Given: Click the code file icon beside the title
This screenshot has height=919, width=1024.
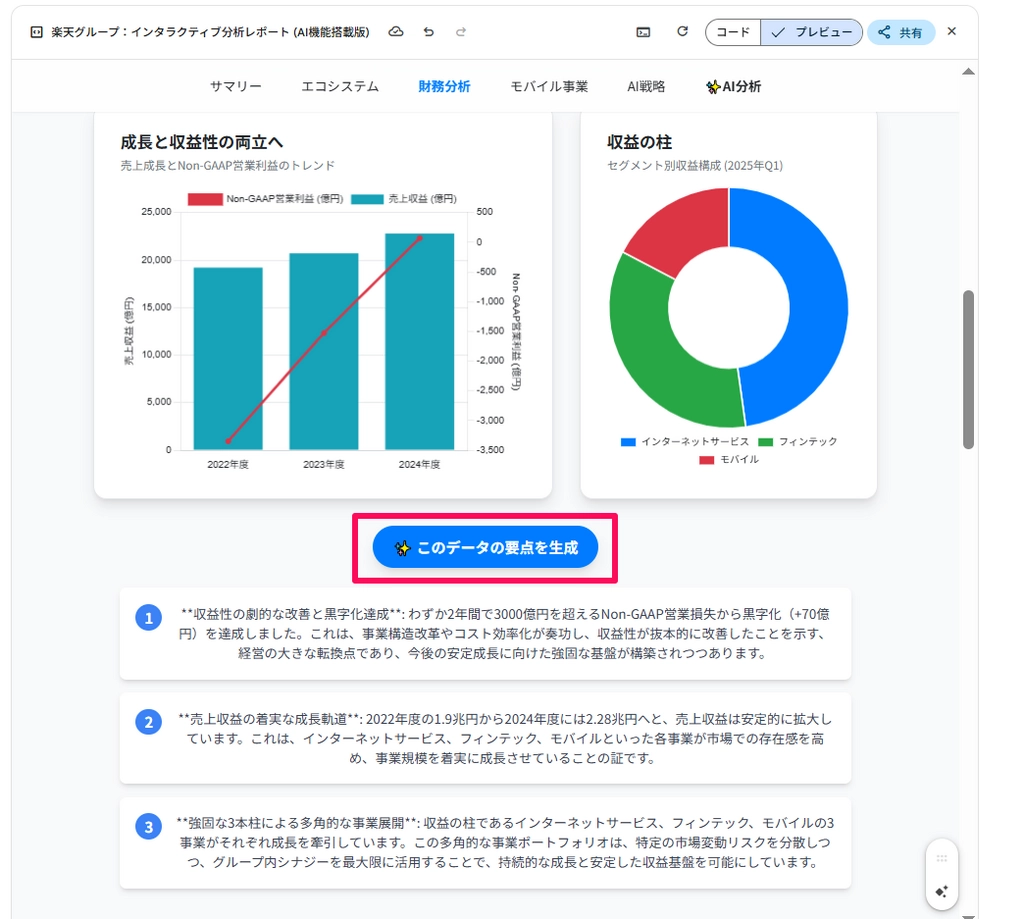Looking at the screenshot, I should (x=37, y=32).
